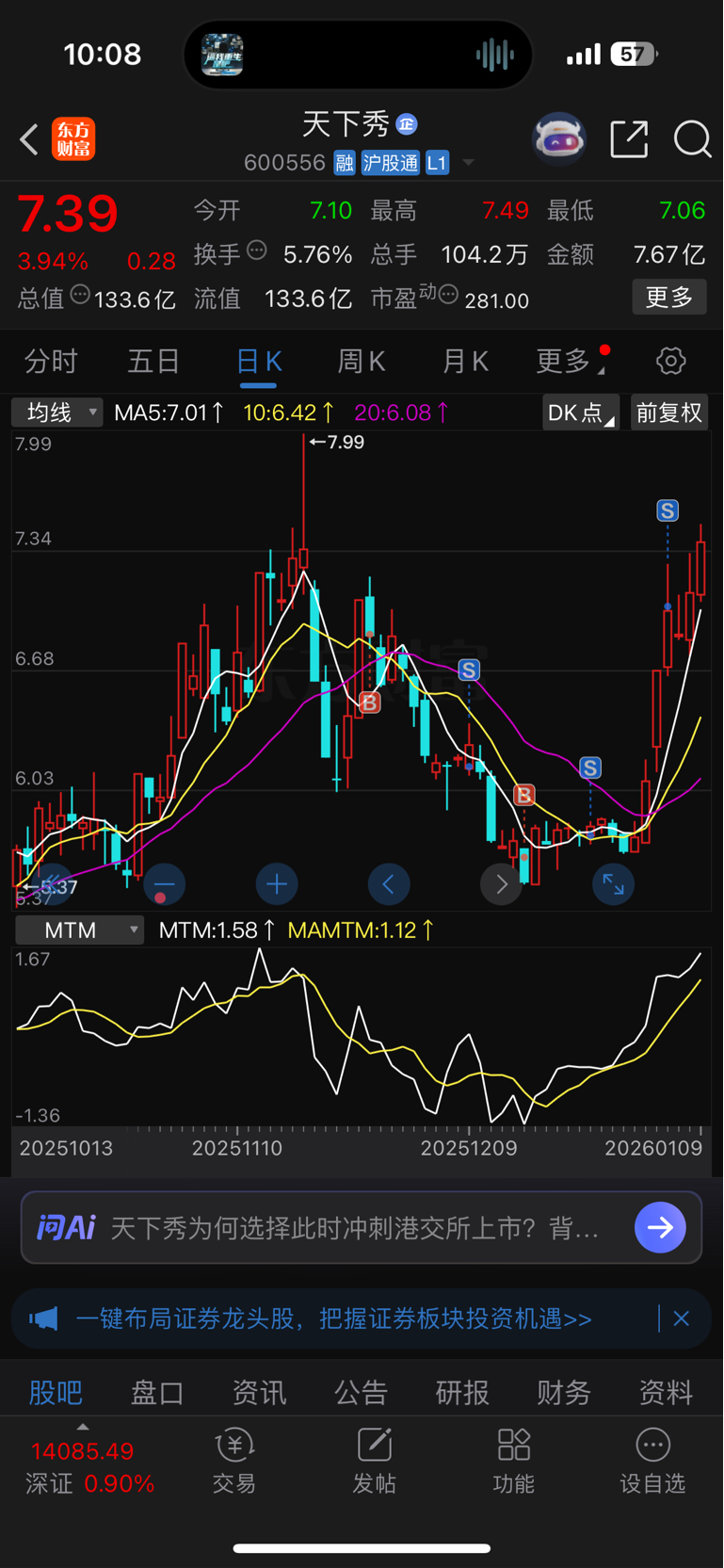This screenshot has width=724, height=1568.
Task: Open the 股吧 tab
Action: (x=56, y=1393)
